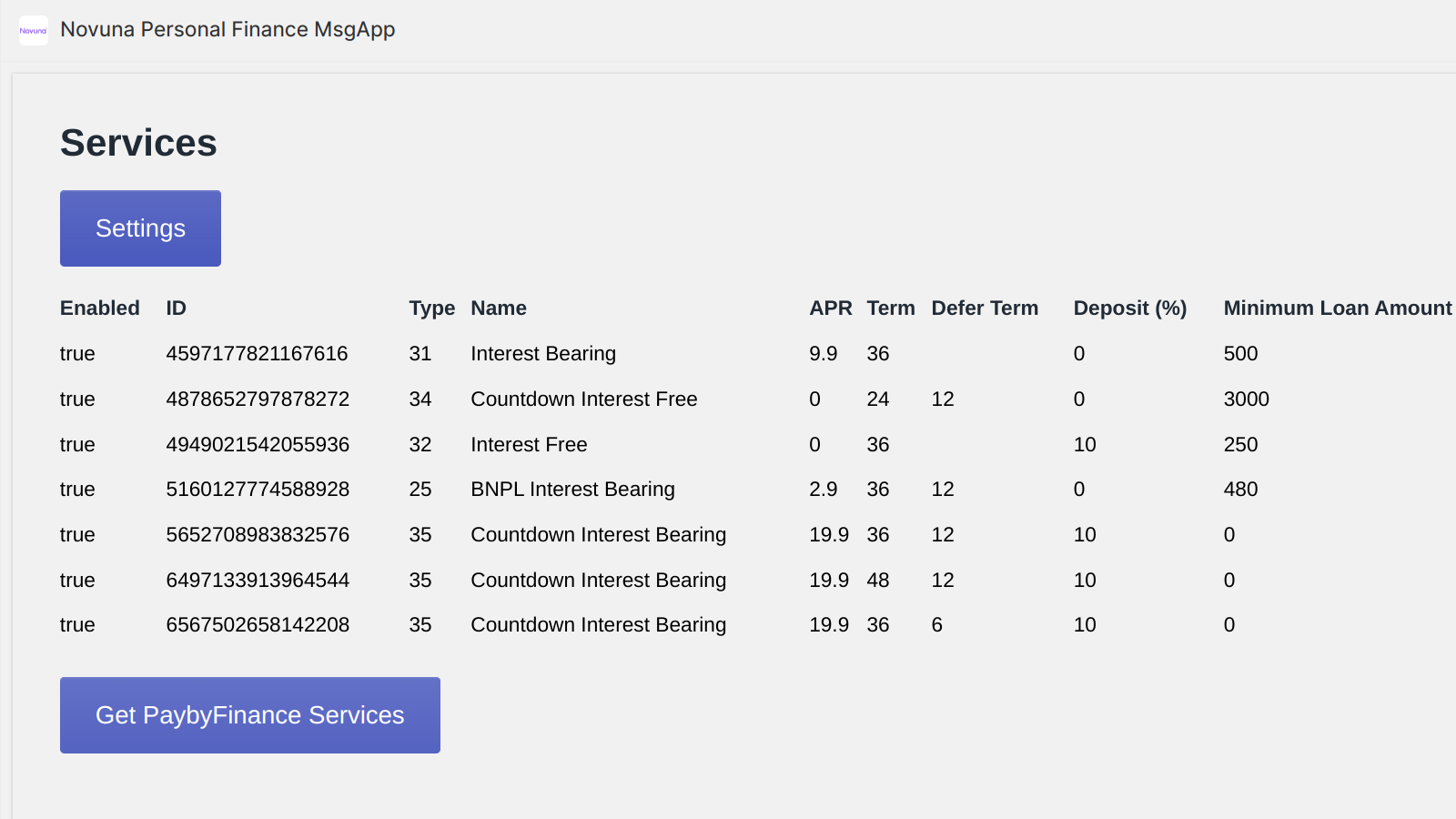This screenshot has height=819, width=1456.
Task: Sort the table by Term column
Action: tap(890, 308)
